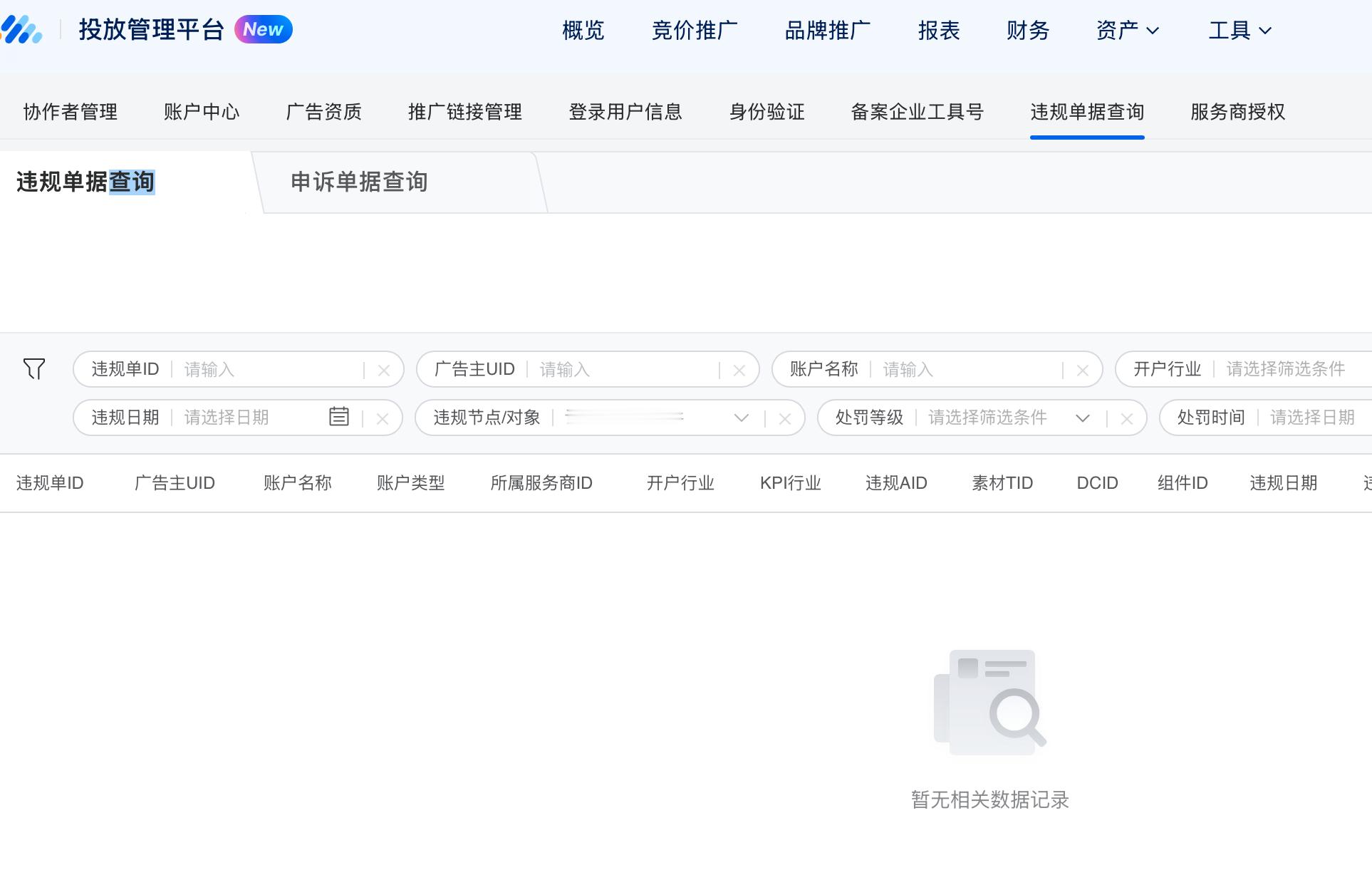Open 报表 in top navigation
1372x875 pixels.
pyautogui.click(x=939, y=31)
